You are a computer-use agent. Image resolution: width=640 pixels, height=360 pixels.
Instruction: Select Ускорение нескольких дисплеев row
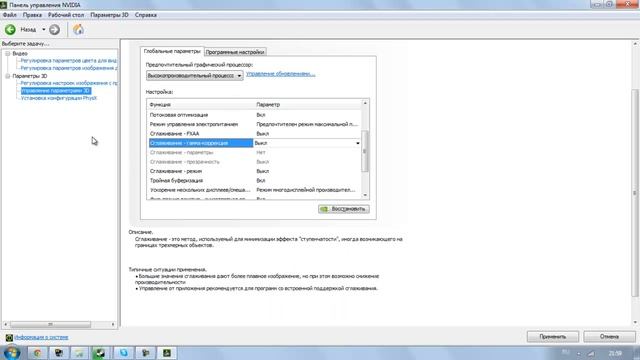point(255,190)
